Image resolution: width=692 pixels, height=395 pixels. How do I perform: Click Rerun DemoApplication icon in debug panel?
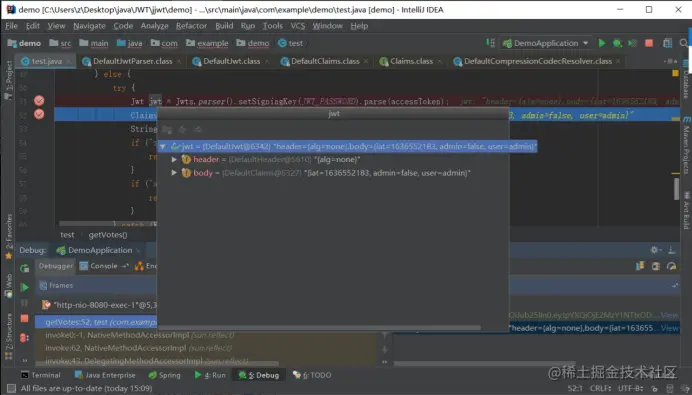pos(25,268)
